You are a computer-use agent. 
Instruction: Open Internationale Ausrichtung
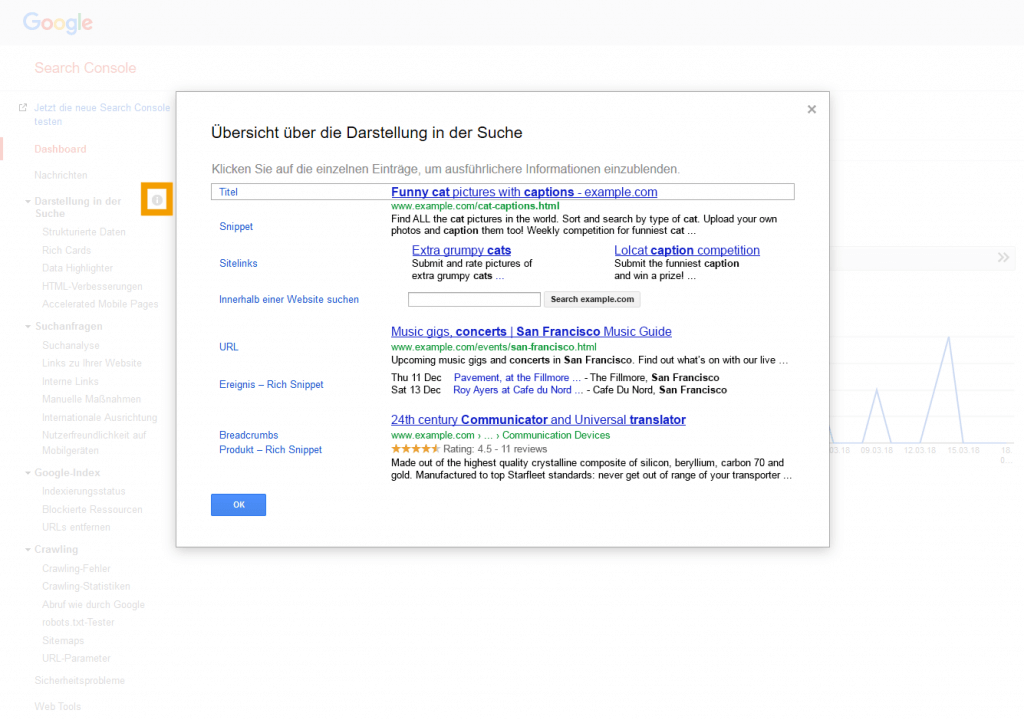(99, 417)
